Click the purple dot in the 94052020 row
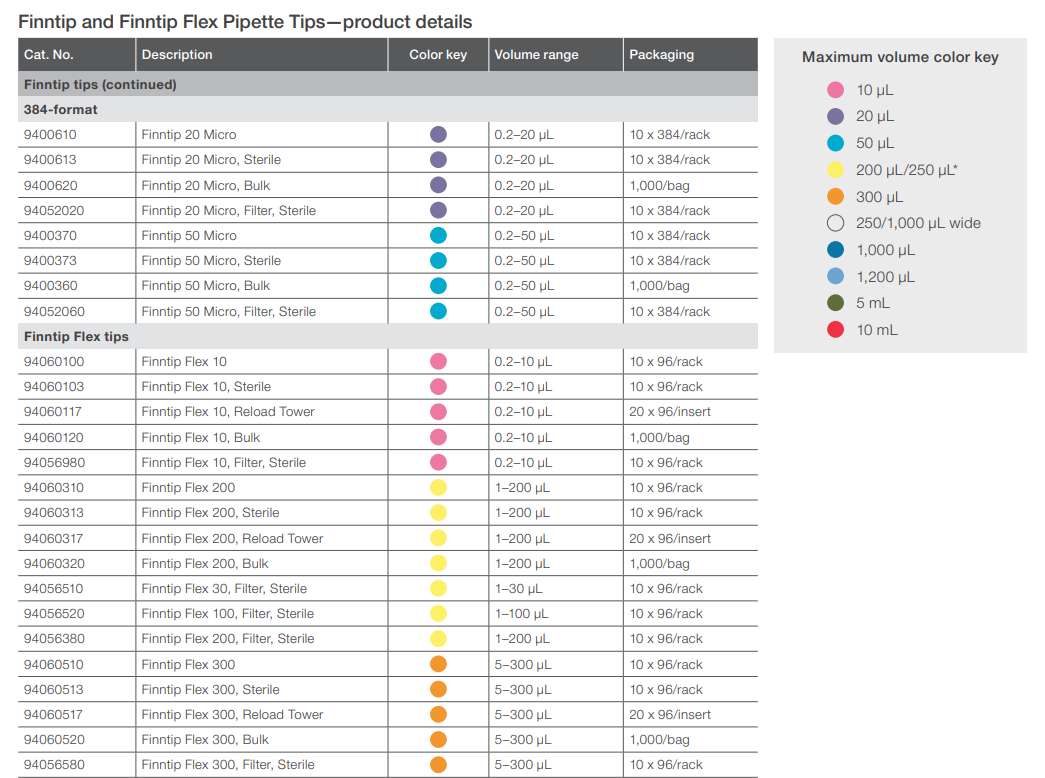The width and height of the screenshot is (1045, 778). pyautogui.click(x=438, y=211)
